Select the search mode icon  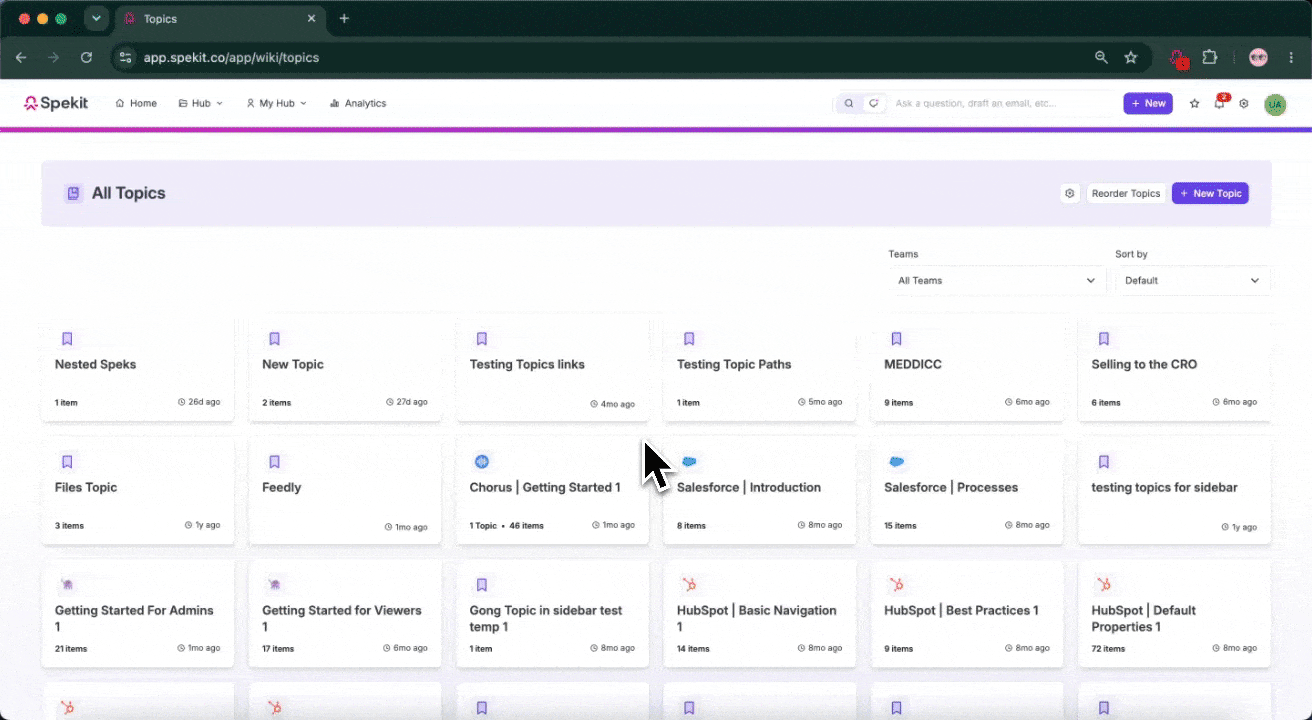[x=849, y=103]
